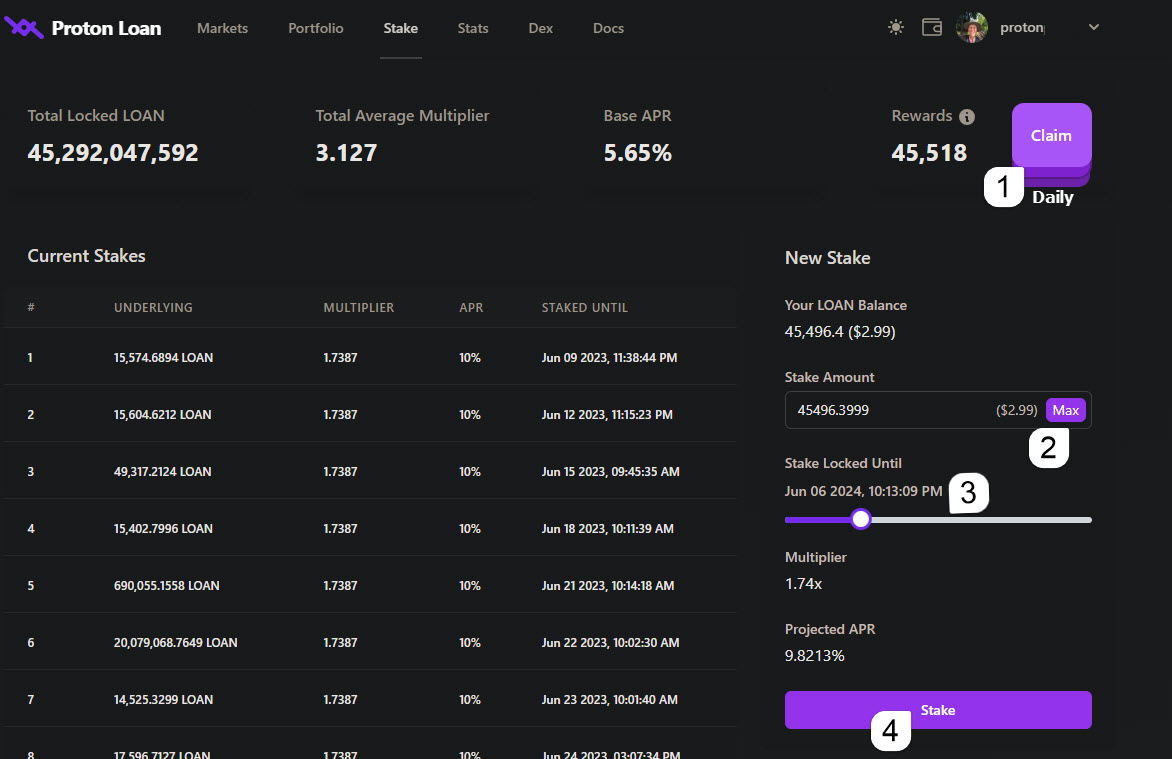
Task: Open the Dex tab
Action: [x=540, y=28]
